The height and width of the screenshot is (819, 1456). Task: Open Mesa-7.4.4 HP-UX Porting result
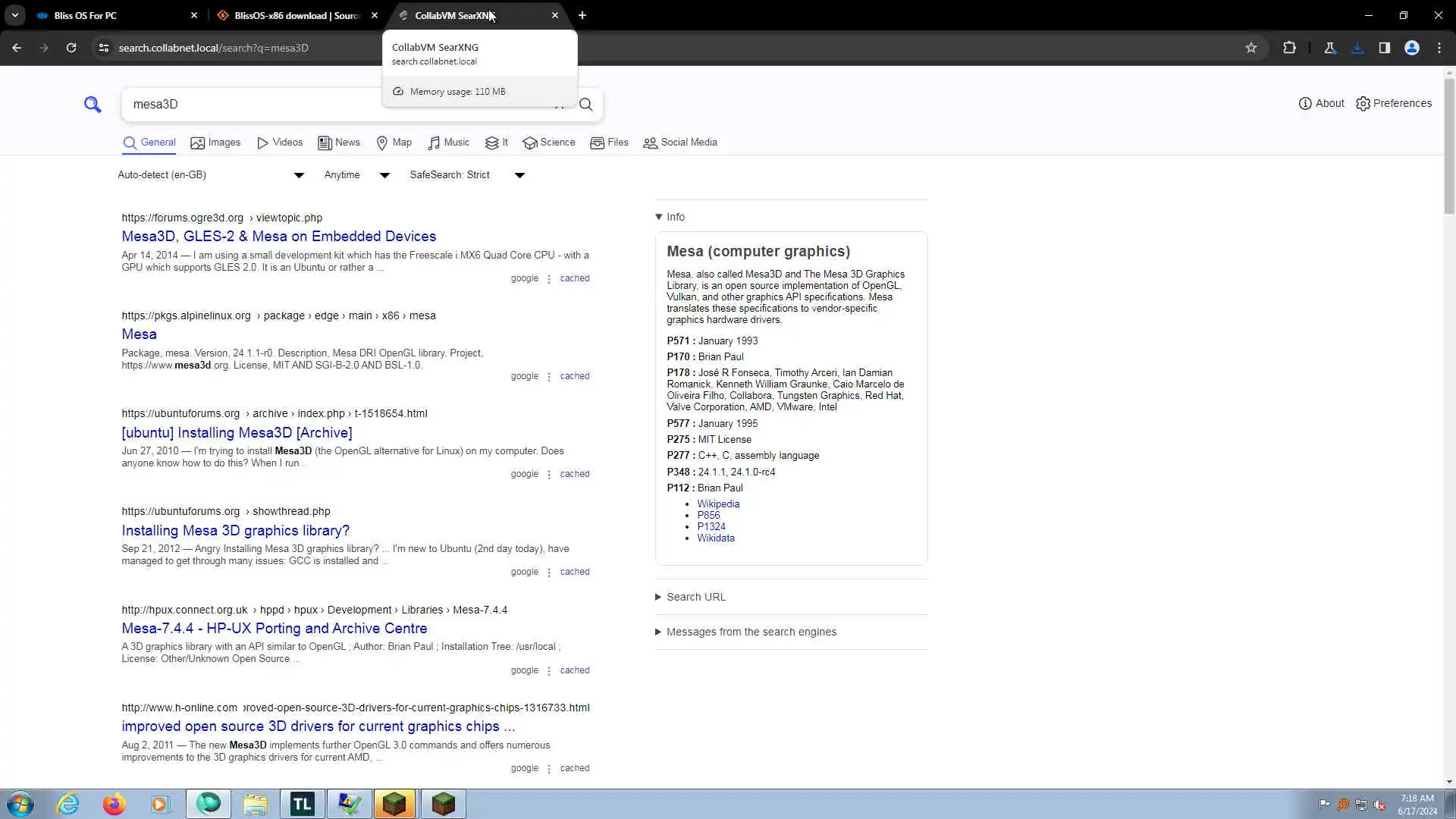(x=275, y=628)
